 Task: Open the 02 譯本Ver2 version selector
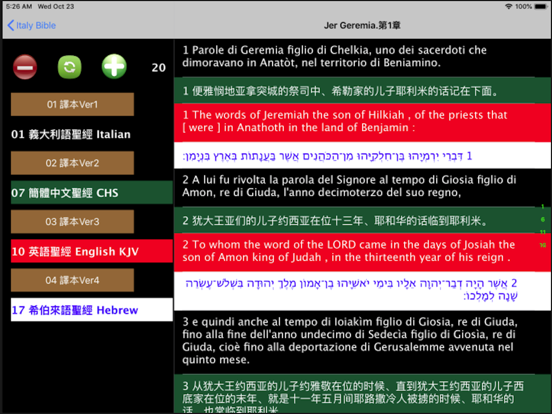72,163
